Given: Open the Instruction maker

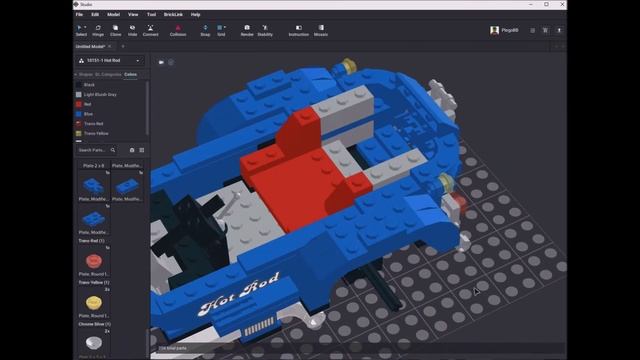Looking at the screenshot, I should (299, 31).
